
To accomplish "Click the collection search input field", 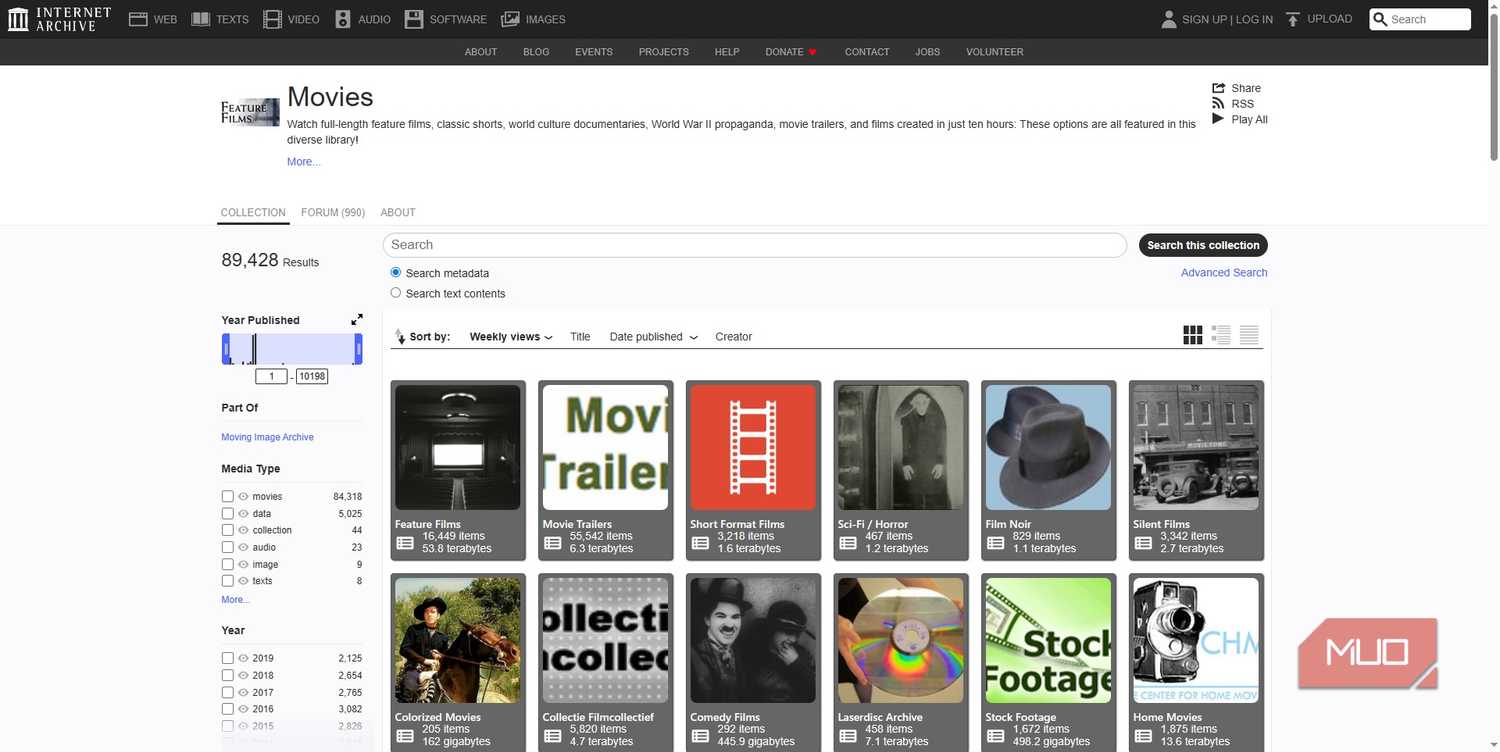I will pos(755,245).
